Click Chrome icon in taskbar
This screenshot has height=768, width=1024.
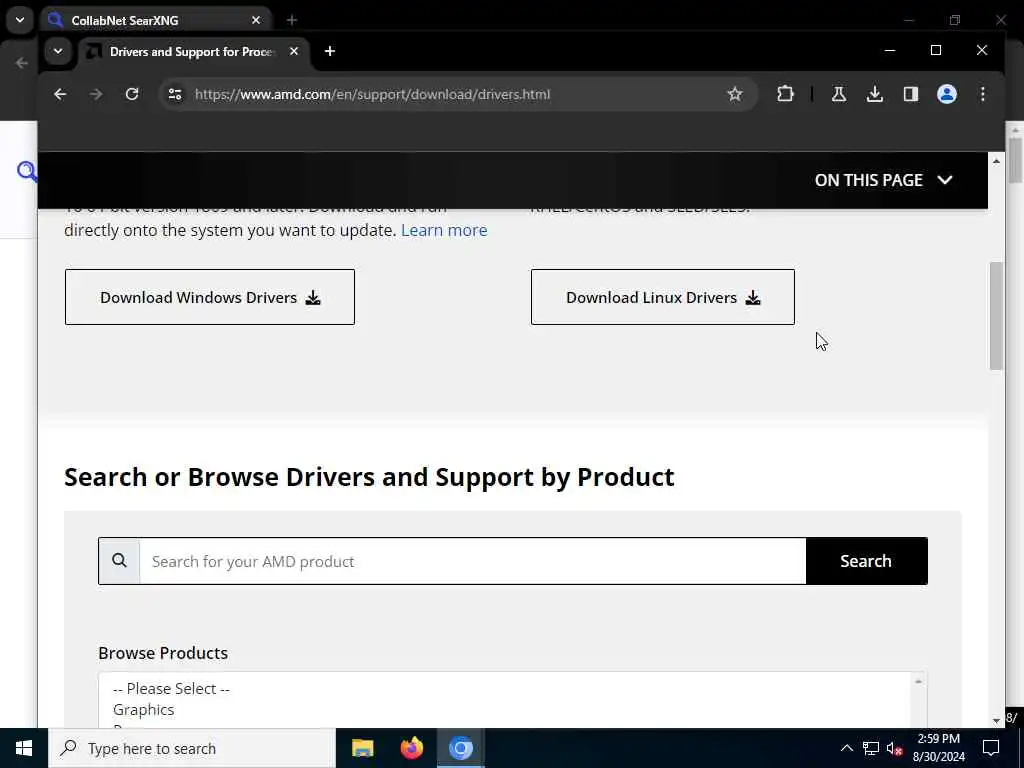point(460,748)
